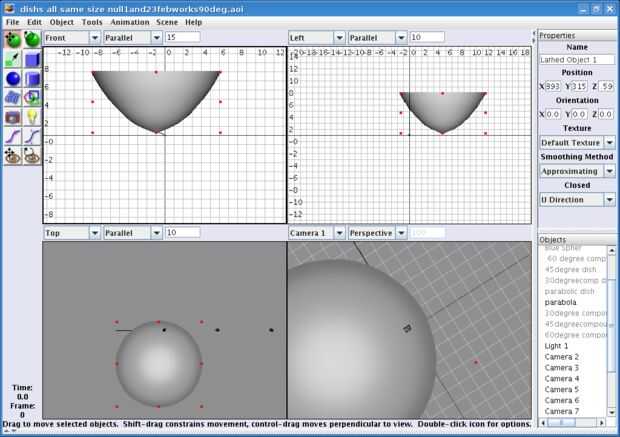
Task: Select the Move Viewpoint tool
Action: click(x=13, y=156)
